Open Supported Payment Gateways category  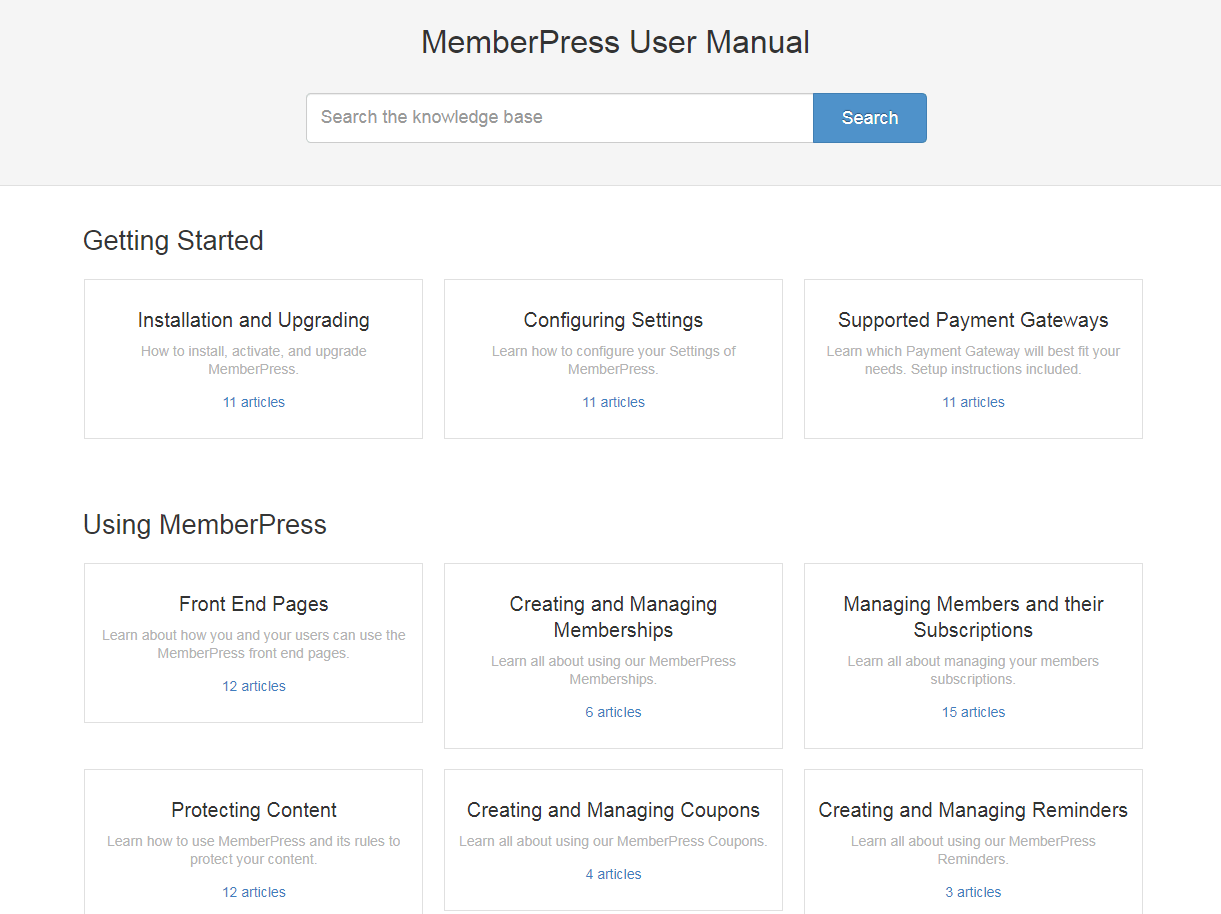click(973, 321)
